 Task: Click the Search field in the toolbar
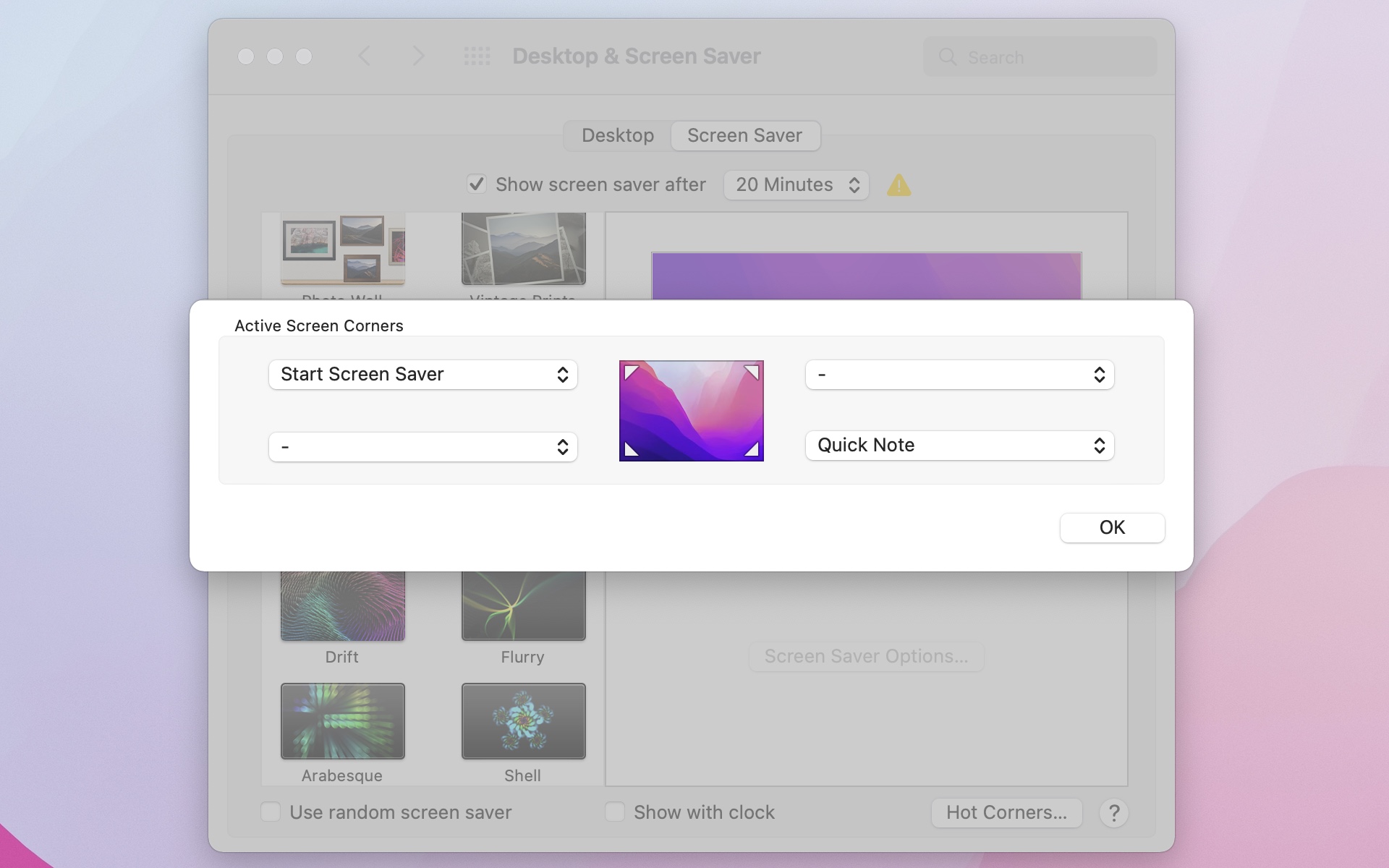[x=1040, y=56]
